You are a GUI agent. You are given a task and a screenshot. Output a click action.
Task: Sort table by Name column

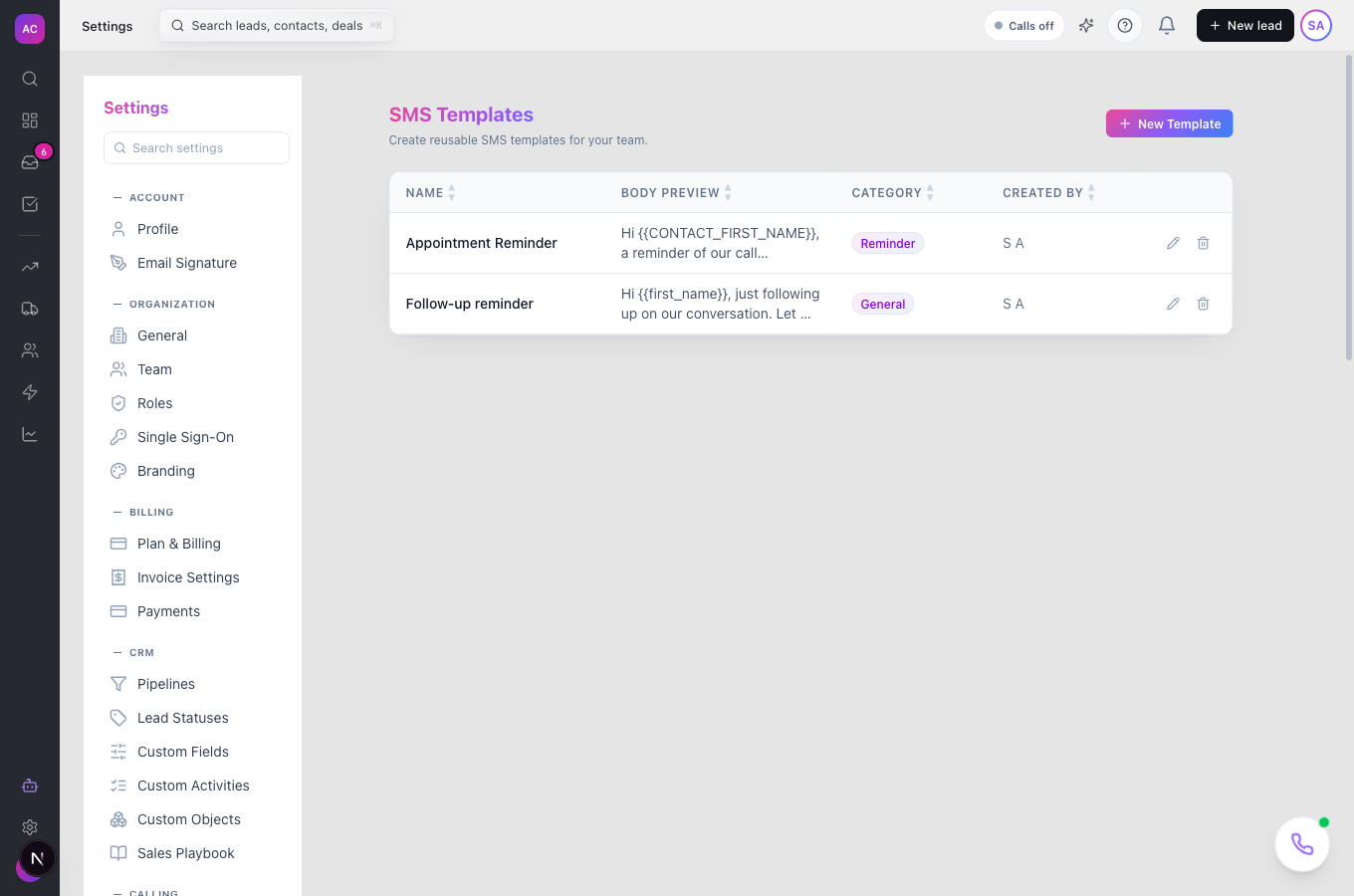tap(430, 193)
